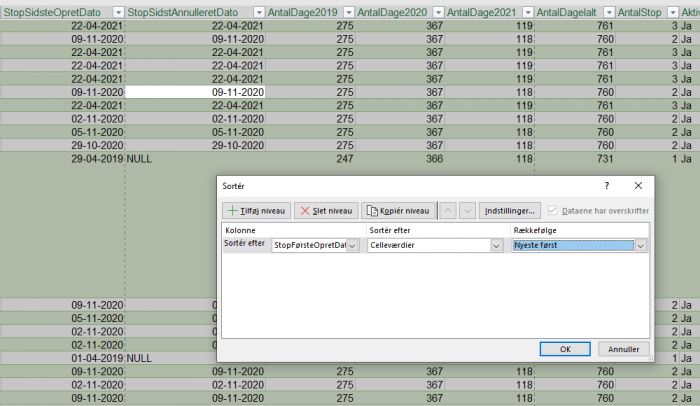Open the Sortér dialog help question mark
Screen dimensions: 700x406
pos(607,186)
